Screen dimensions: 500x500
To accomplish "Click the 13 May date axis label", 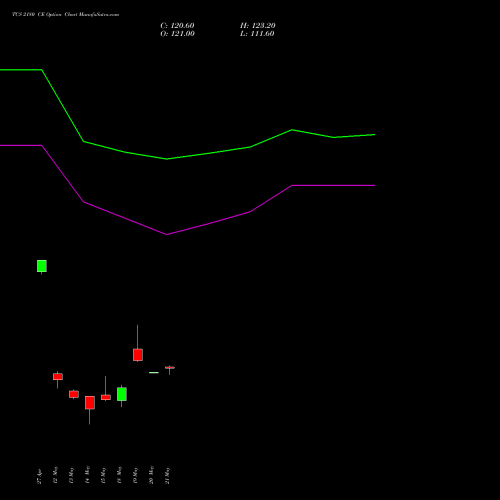I will pos(71,475).
